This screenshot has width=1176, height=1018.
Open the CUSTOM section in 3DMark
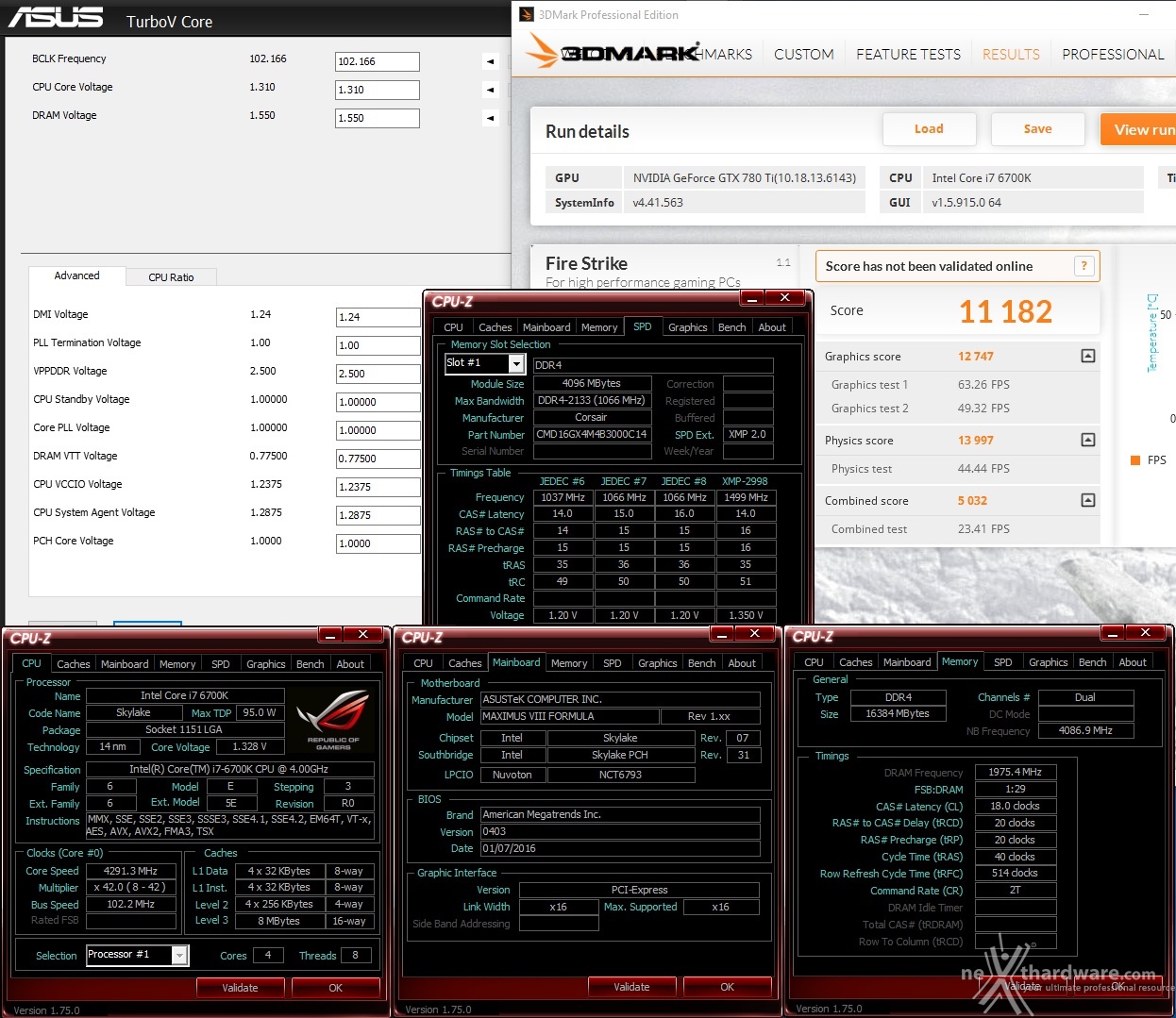pyautogui.click(x=804, y=55)
